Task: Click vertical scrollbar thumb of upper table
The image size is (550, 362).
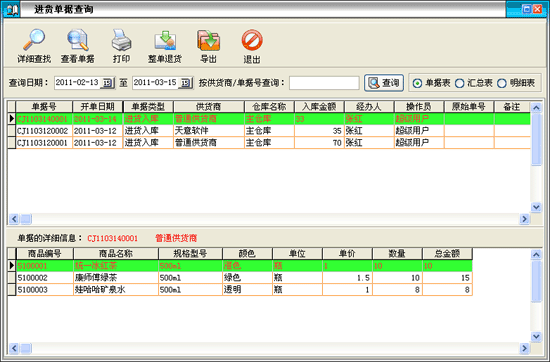Action: pyautogui.click(x=536, y=139)
